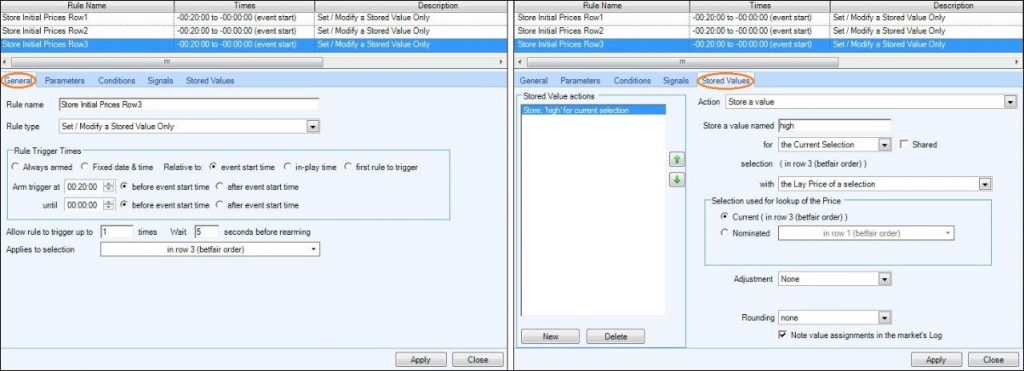Open 'with the Lay Price' dropdown
Screen dimensions: 1024x371
coord(985,184)
